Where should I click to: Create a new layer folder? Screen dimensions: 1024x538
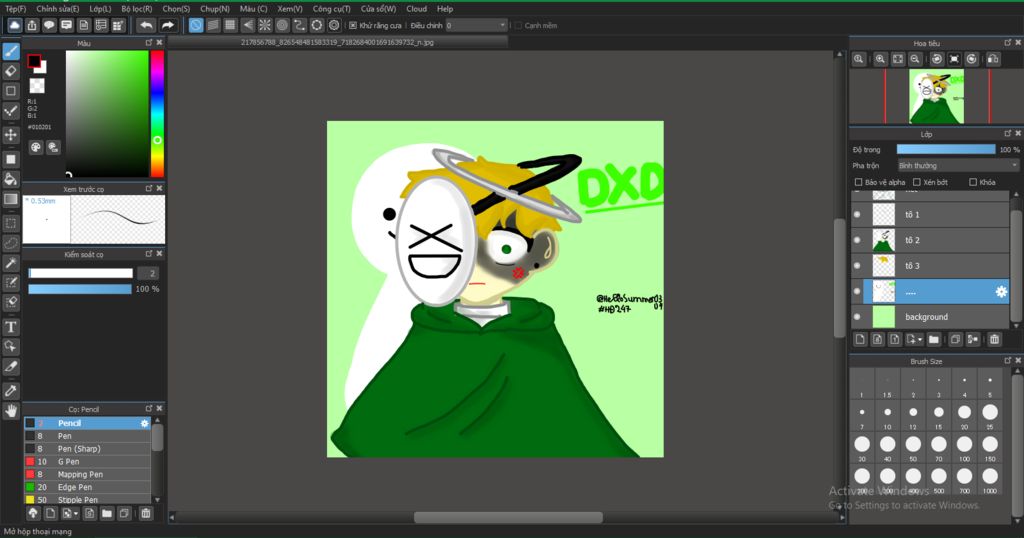pyautogui.click(x=934, y=340)
